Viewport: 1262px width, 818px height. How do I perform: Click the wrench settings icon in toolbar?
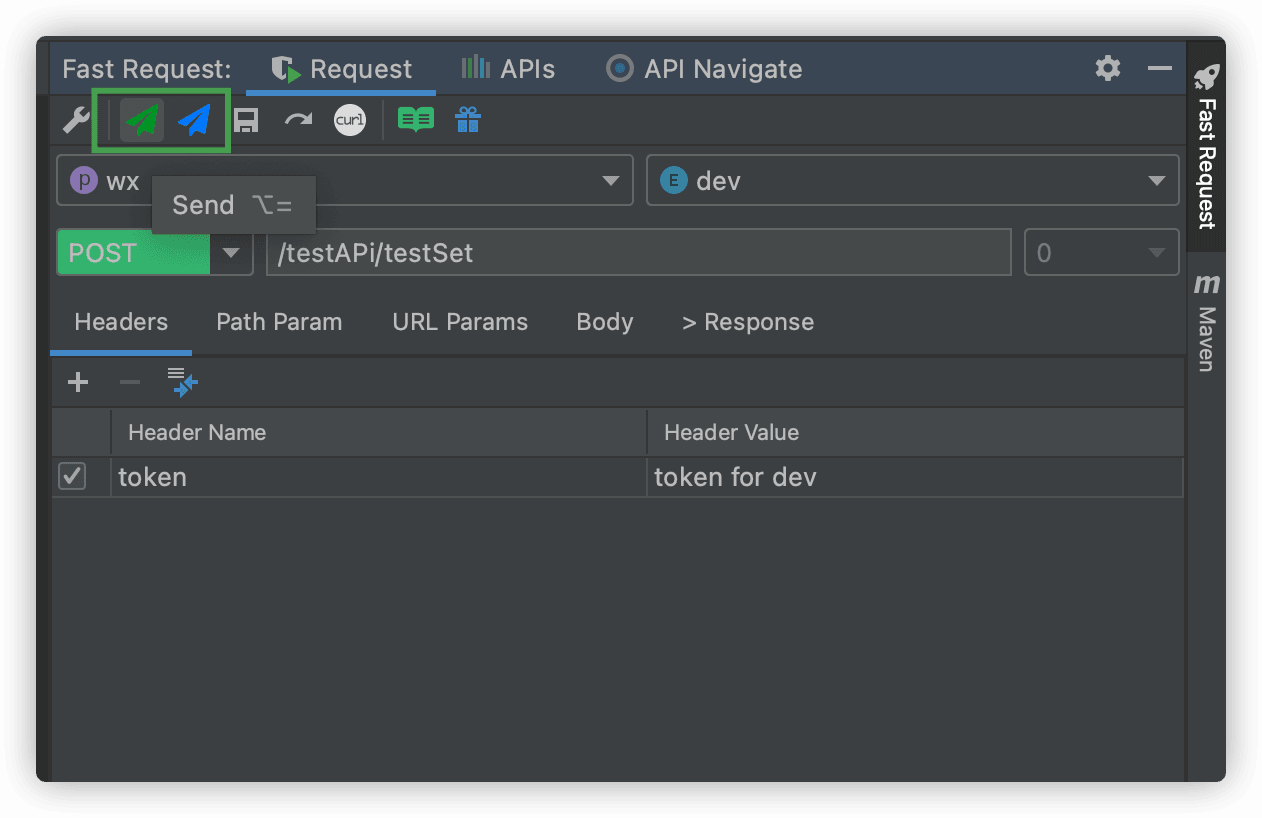[x=76, y=121]
